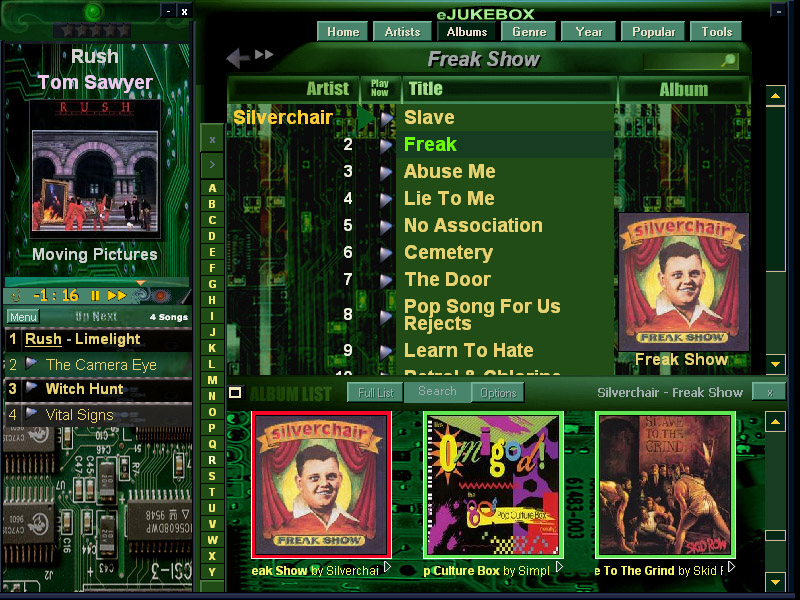
Task: Click the play arrow beside Witch Hunt
Action: coord(32,386)
